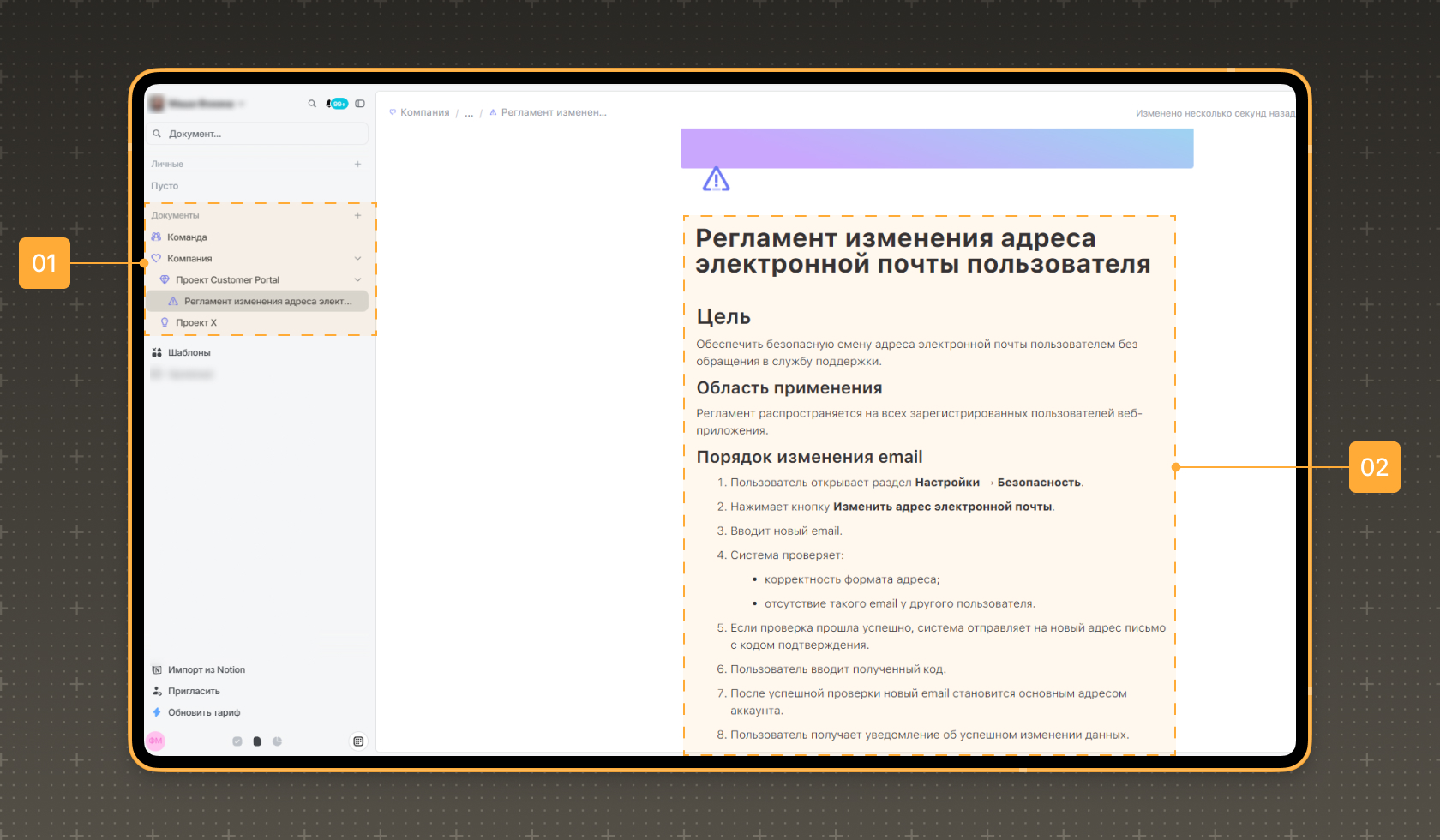
Task: Click the Документ... search field
Action: [258, 134]
